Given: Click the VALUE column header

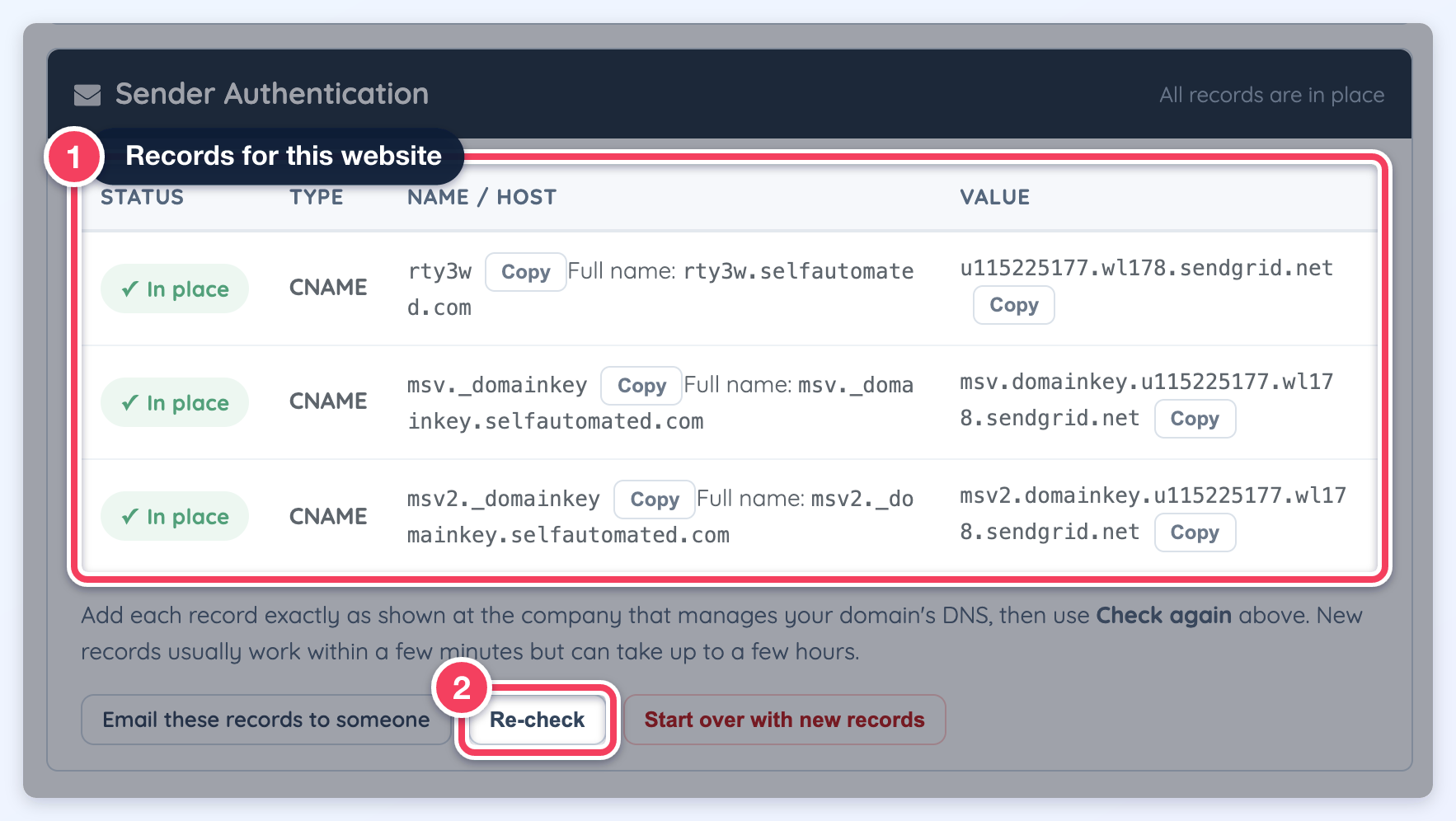Looking at the screenshot, I should click(x=995, y=197).
